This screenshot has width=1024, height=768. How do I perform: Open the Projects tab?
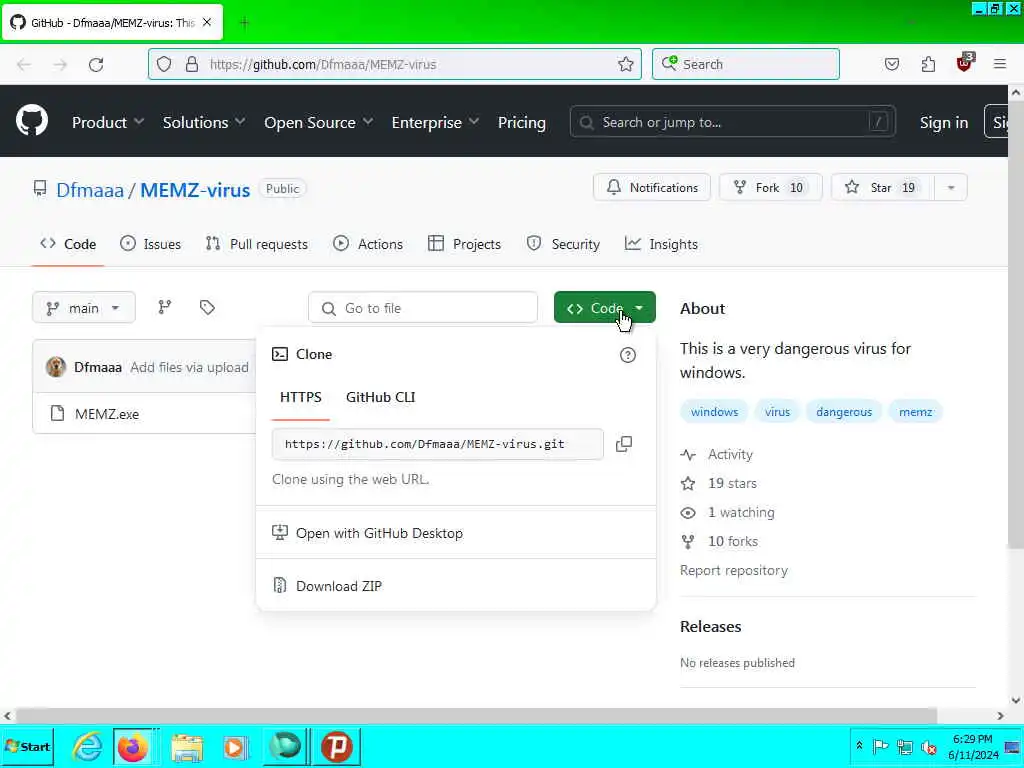(464, 244)
